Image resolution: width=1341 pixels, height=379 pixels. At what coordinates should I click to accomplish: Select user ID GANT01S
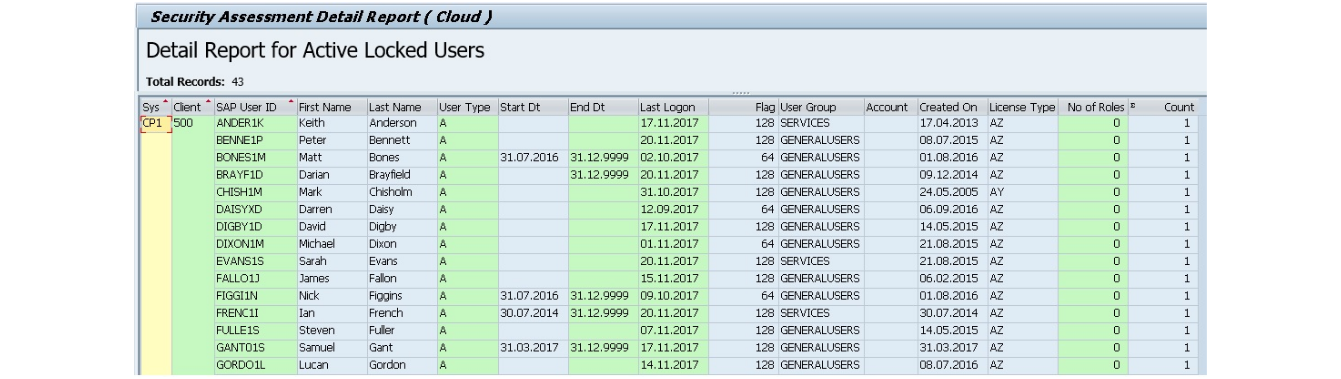(x=255, y=347)
